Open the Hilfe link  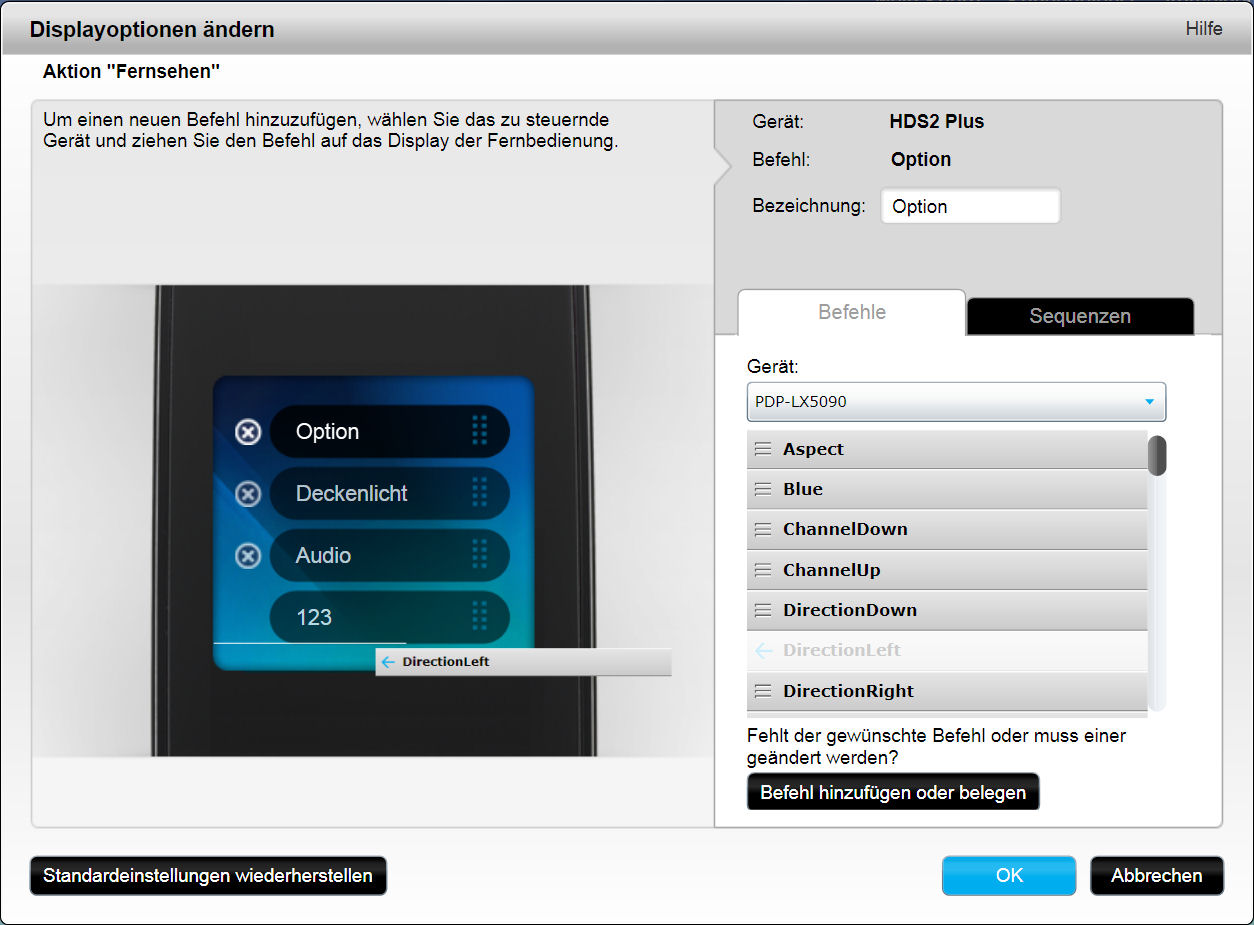1204,28
